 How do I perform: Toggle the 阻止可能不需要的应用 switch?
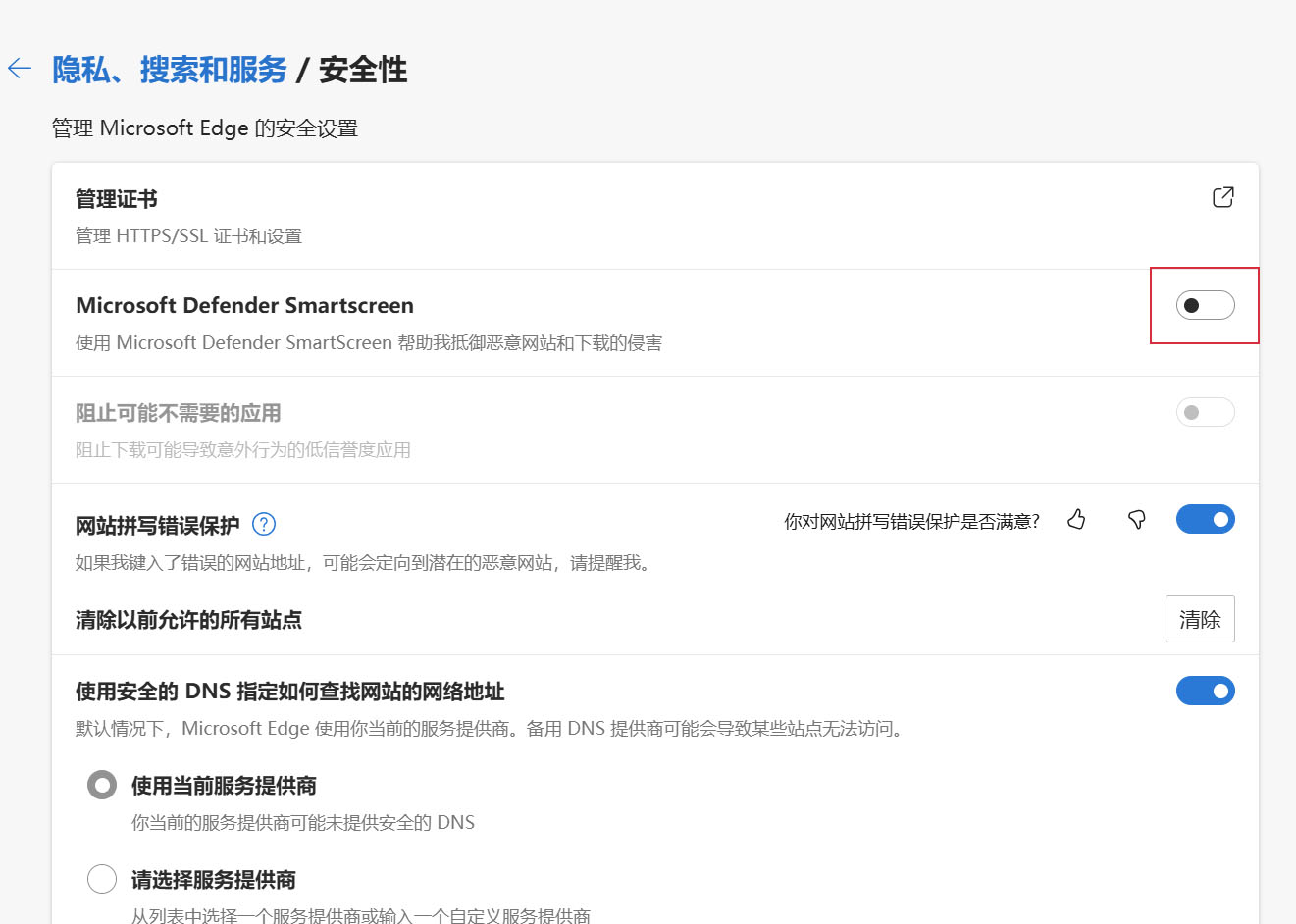1205,412
